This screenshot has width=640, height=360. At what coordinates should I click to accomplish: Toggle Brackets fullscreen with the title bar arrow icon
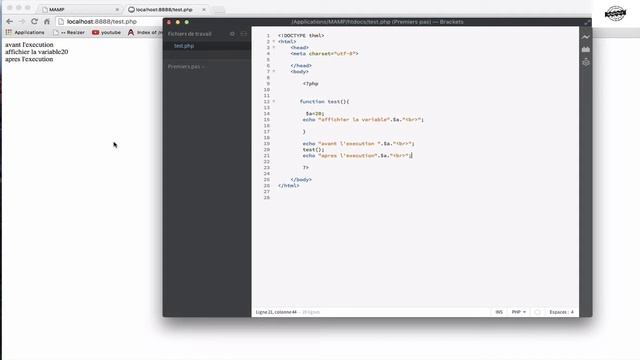587,22
